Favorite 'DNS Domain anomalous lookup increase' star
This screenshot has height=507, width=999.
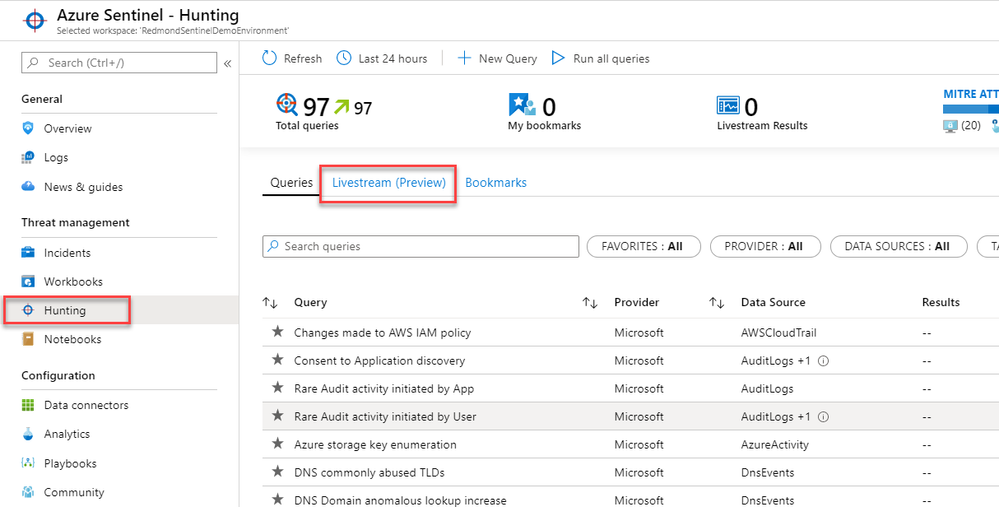[x=277, y=499]
